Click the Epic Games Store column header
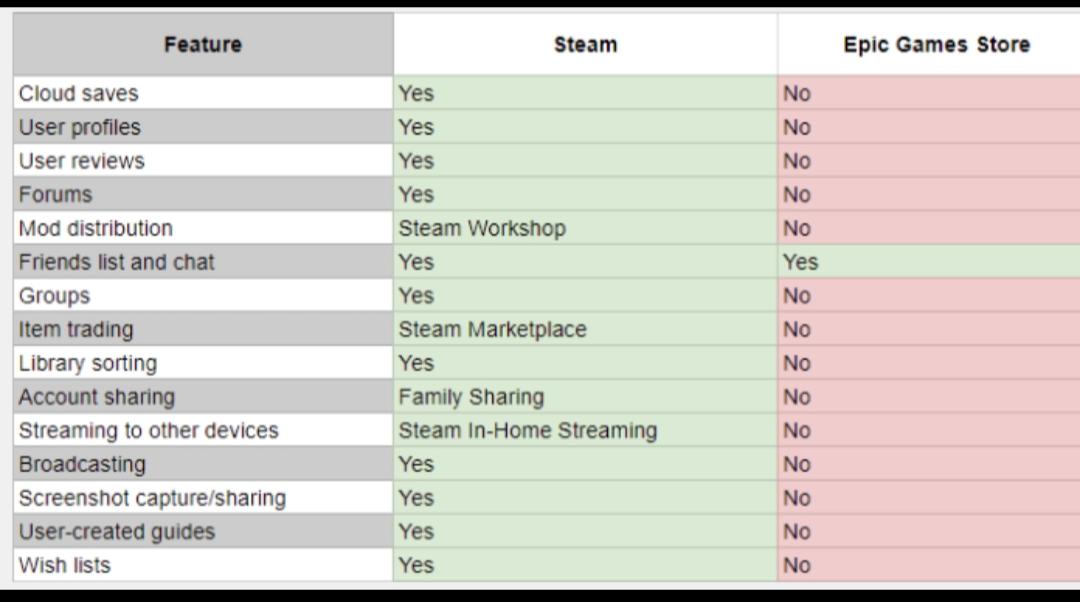 tap(936, 45)
